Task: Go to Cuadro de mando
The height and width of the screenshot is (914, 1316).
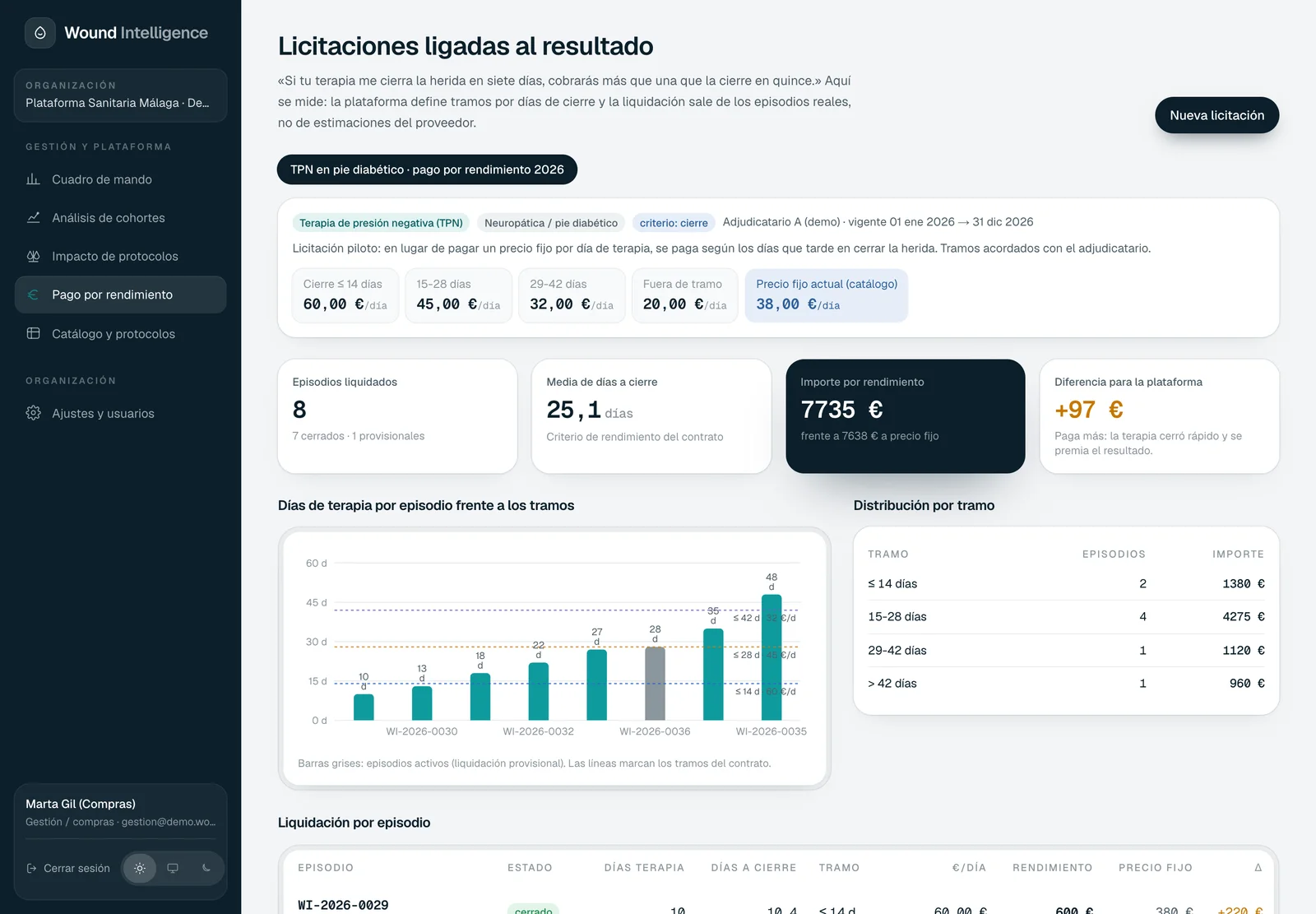Action: coord(120,179)
